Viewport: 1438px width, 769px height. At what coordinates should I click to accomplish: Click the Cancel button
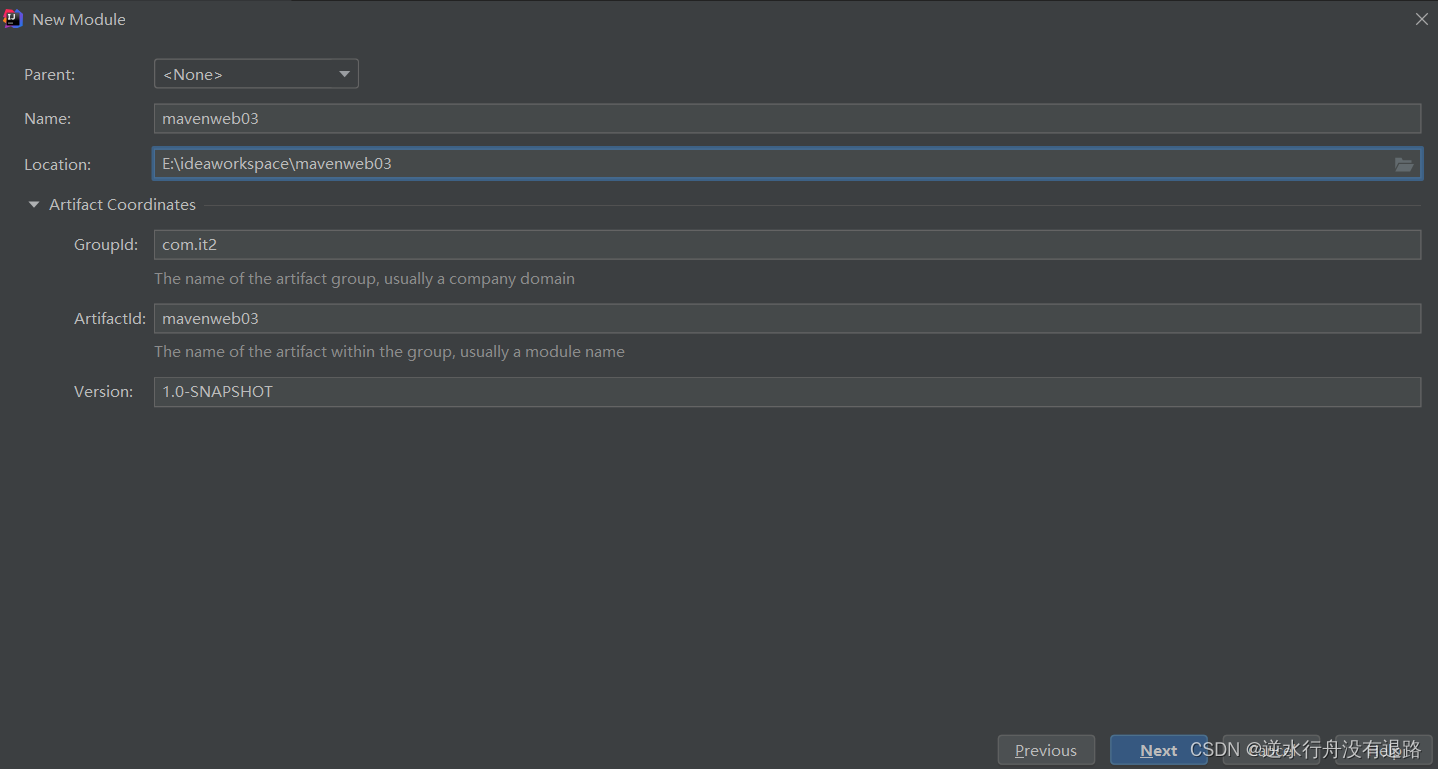click(x=1271, y=750)
